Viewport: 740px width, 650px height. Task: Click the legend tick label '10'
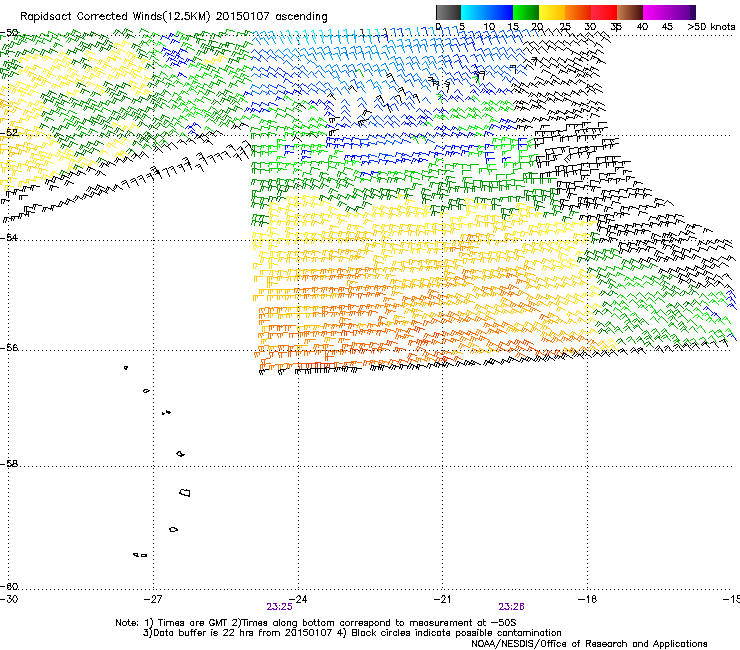[489, 26]
